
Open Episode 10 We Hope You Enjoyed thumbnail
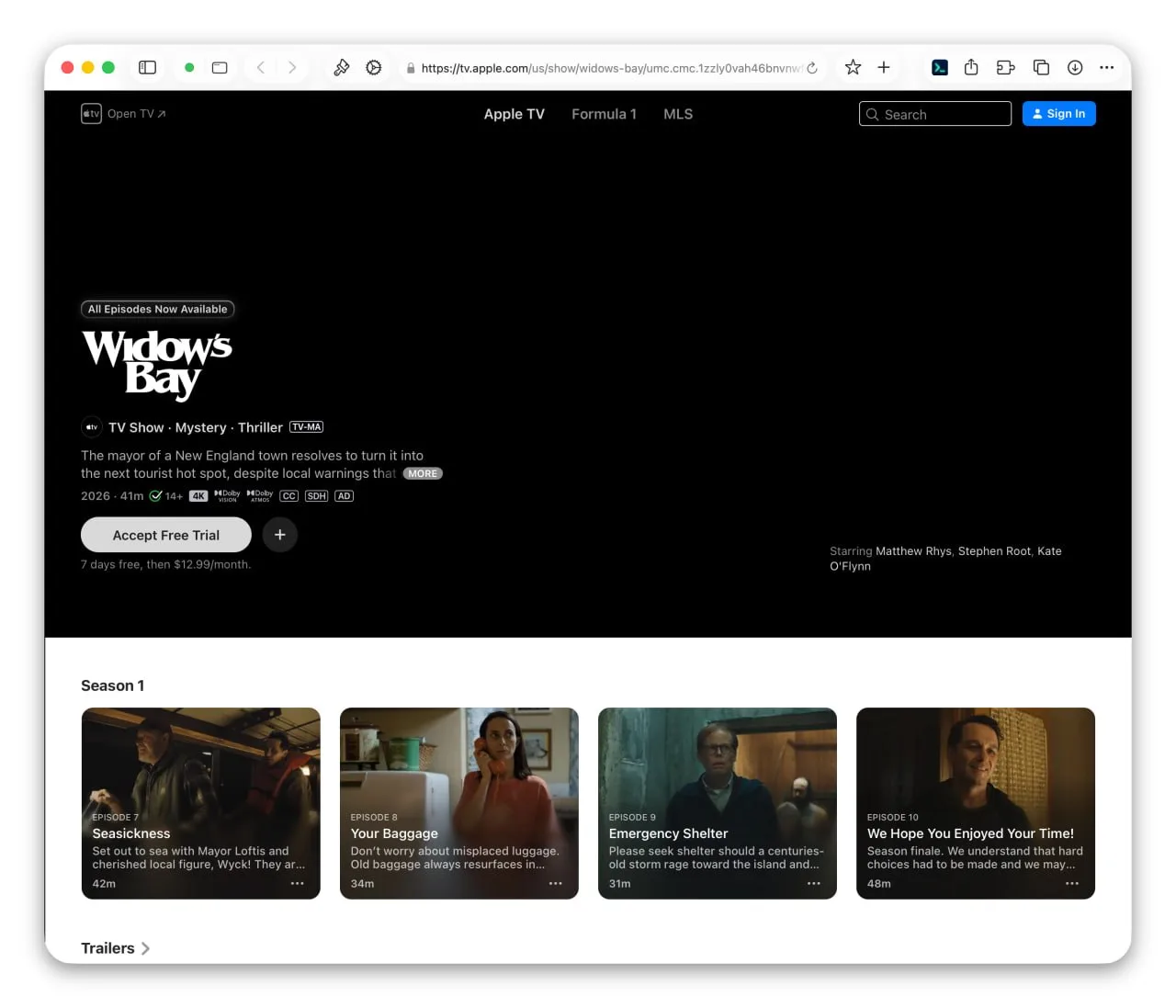(976, 803)
